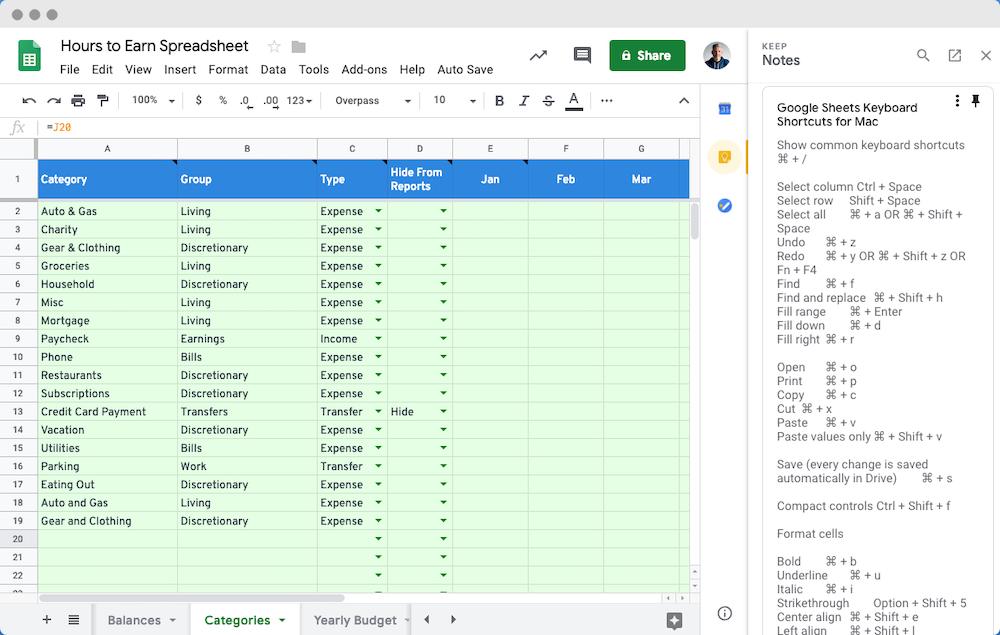This screenshot has height=635, width=1000.
Task: Open the Auto Save menu
Action: tap(465, 69)
